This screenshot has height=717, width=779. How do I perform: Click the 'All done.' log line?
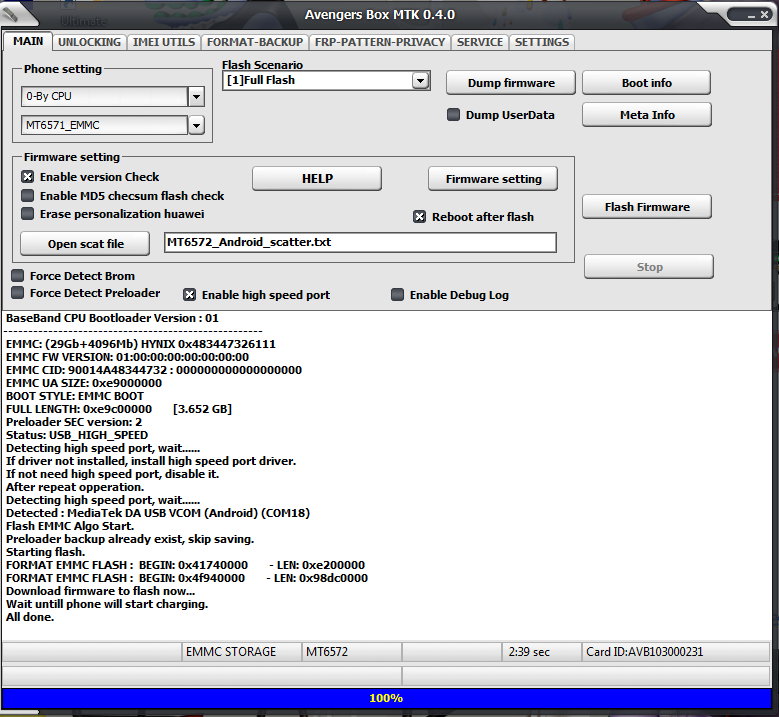[30, 617]
